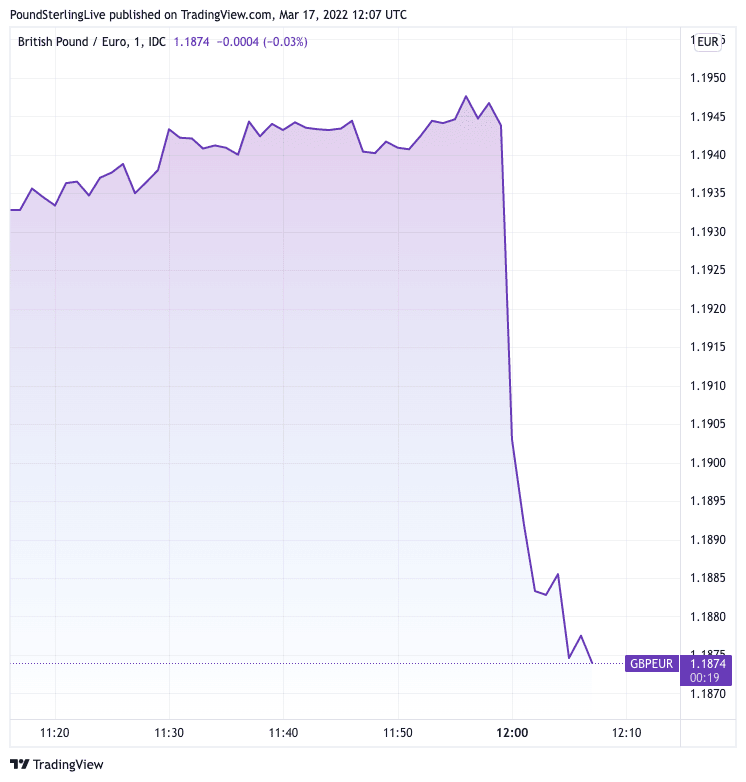Click the TradingView logo icon
746x782 pixels.
pyautogui.click(x=19, y=764)
